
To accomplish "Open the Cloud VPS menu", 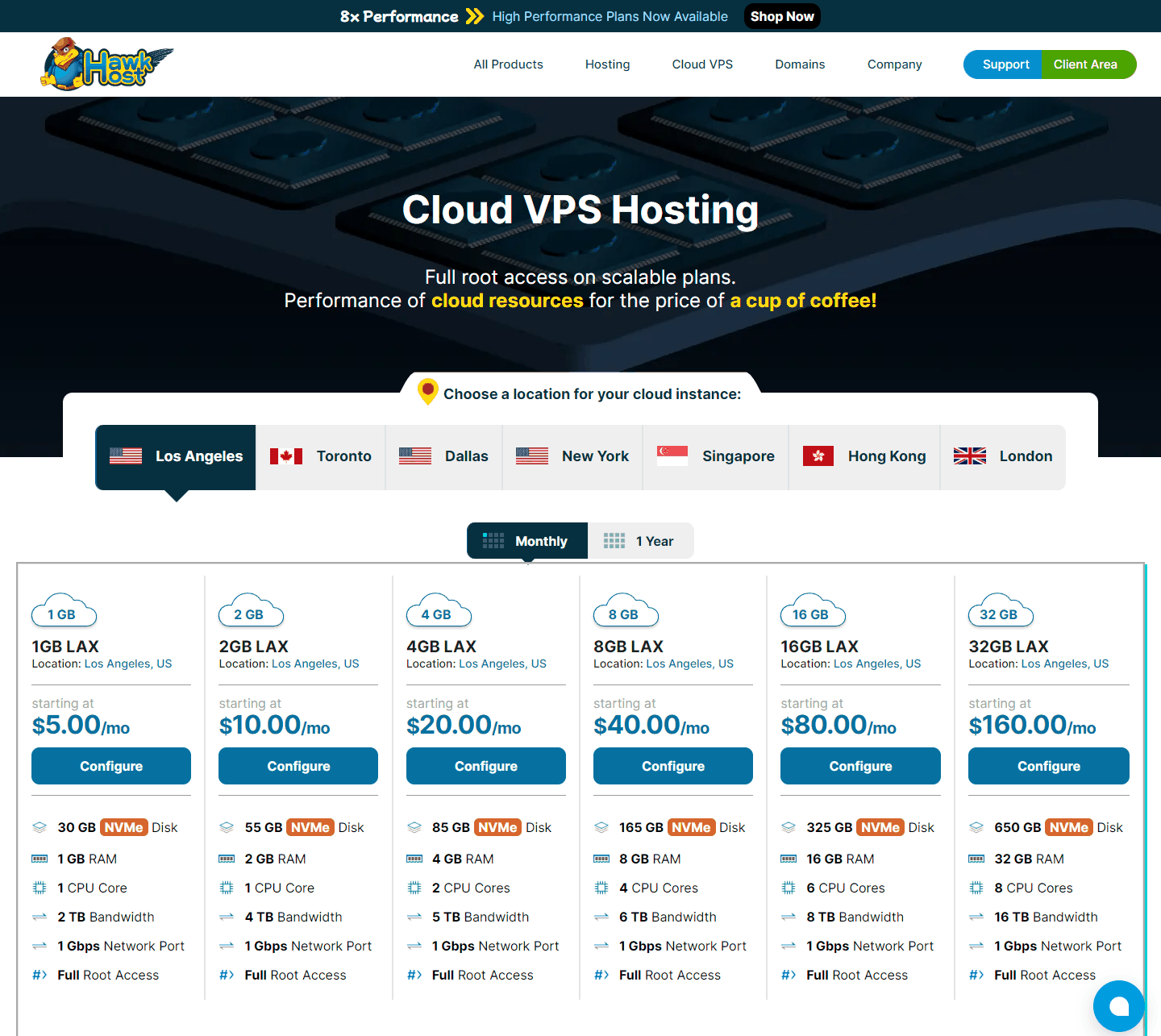I will click(x=702, y=64).
